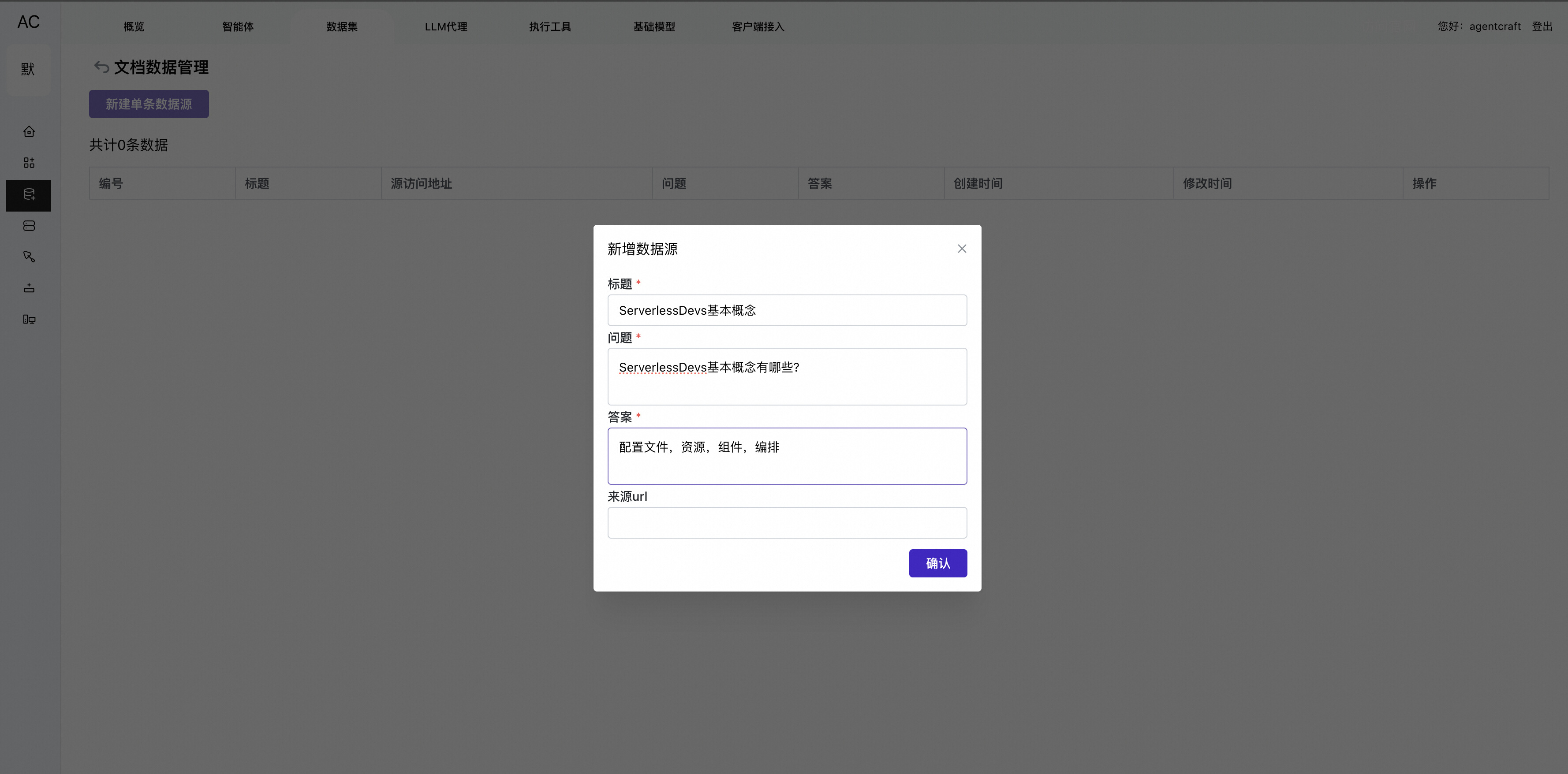Select the dataset database sidebar icon
Screen dimensions: 1568x774
coord(29,195)
